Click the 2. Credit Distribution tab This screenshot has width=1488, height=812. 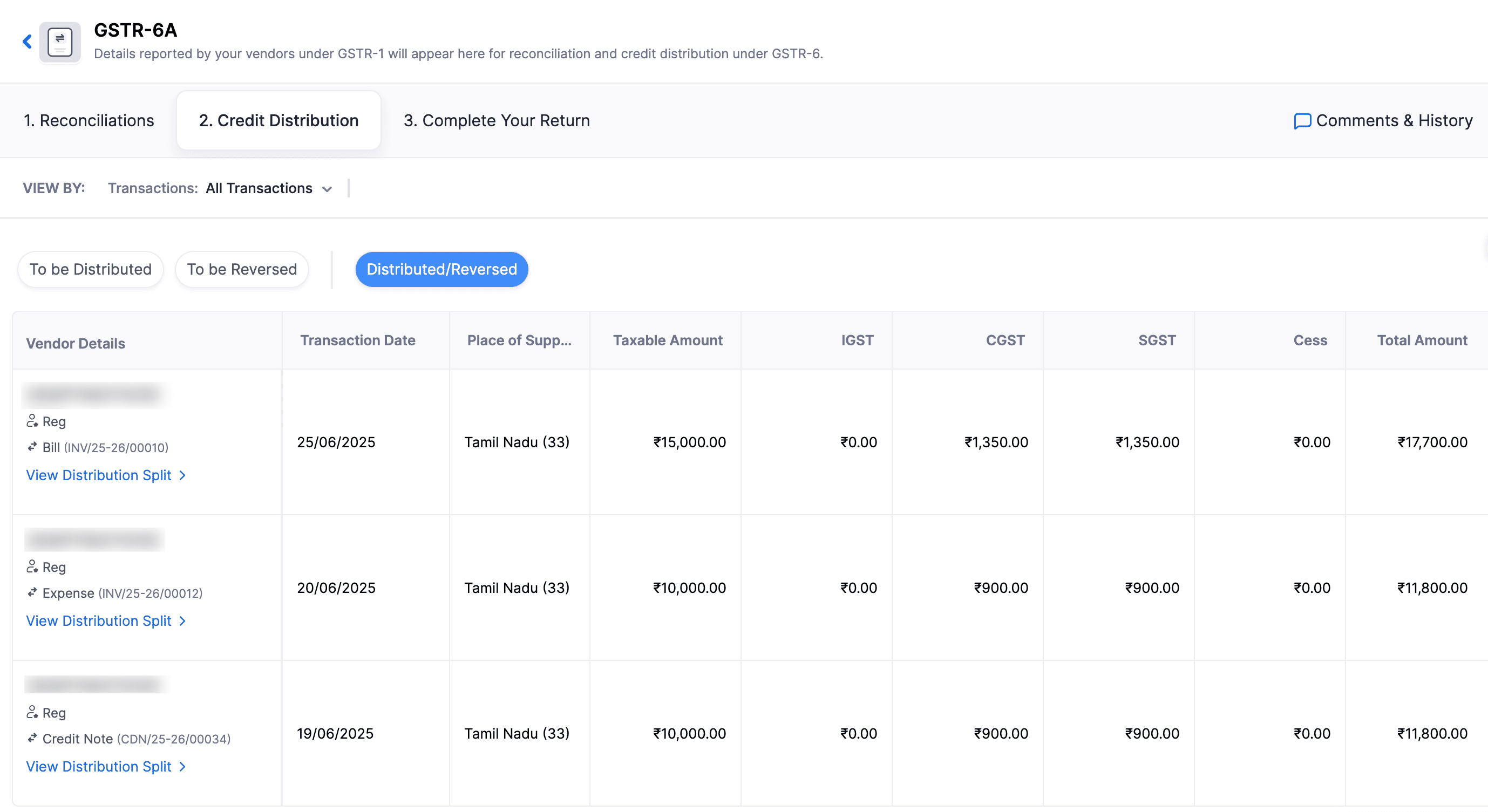point(278,120)
